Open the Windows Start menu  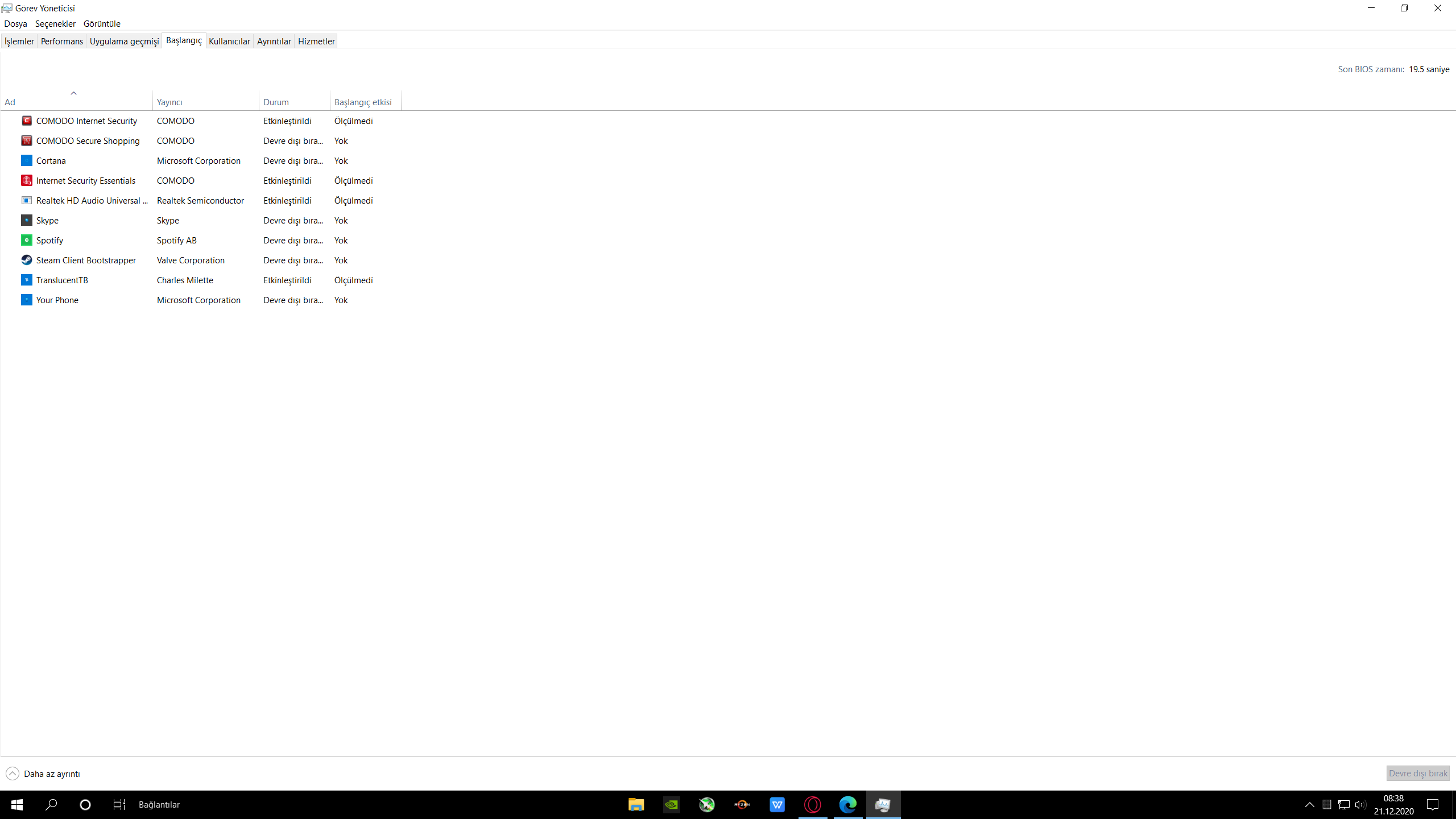point(17,804)
